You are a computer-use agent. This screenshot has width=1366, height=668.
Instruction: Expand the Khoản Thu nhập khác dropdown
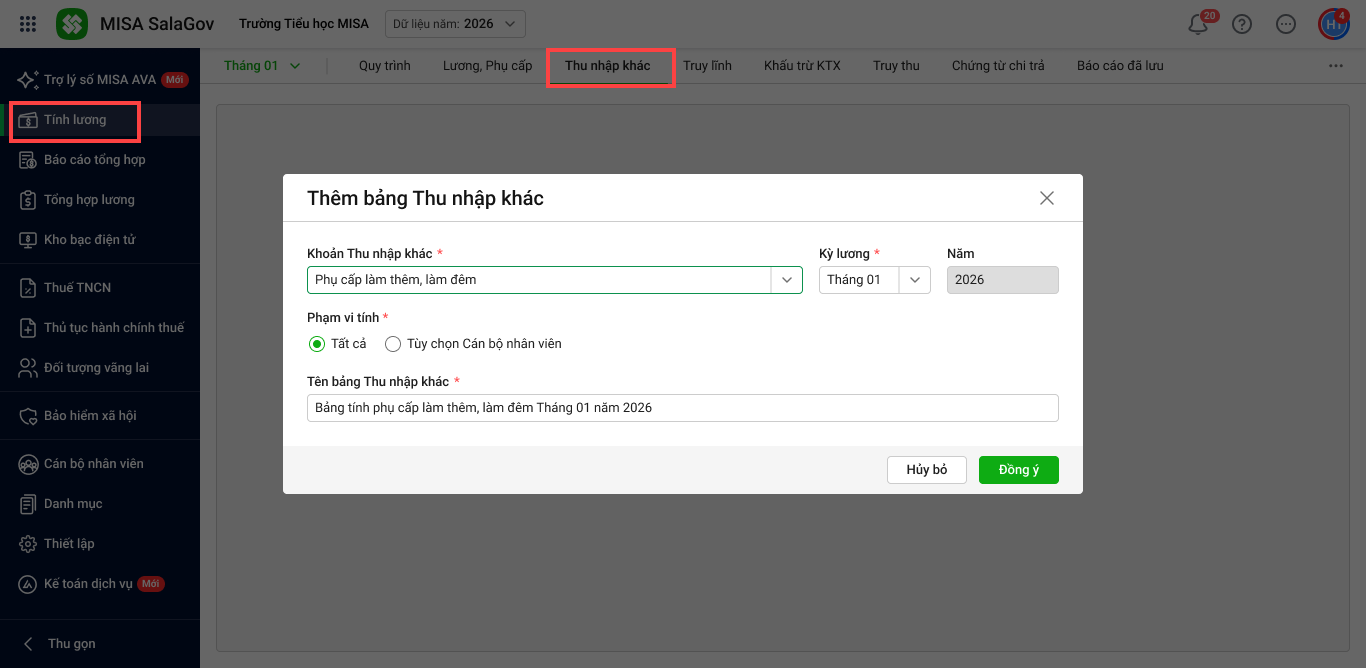[786, 280]
